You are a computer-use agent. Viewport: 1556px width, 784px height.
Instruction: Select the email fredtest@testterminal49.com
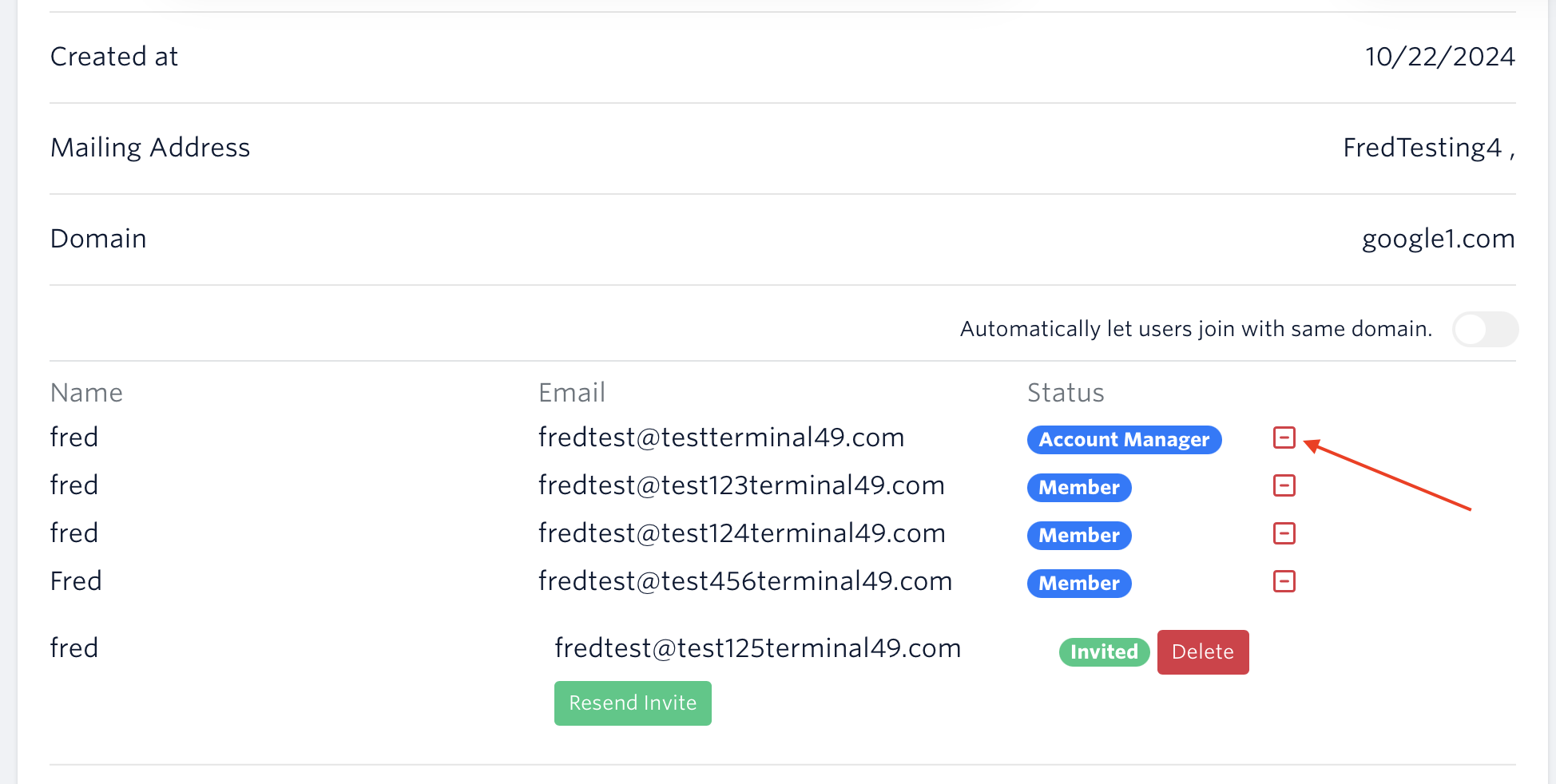(x=720, y=438)
